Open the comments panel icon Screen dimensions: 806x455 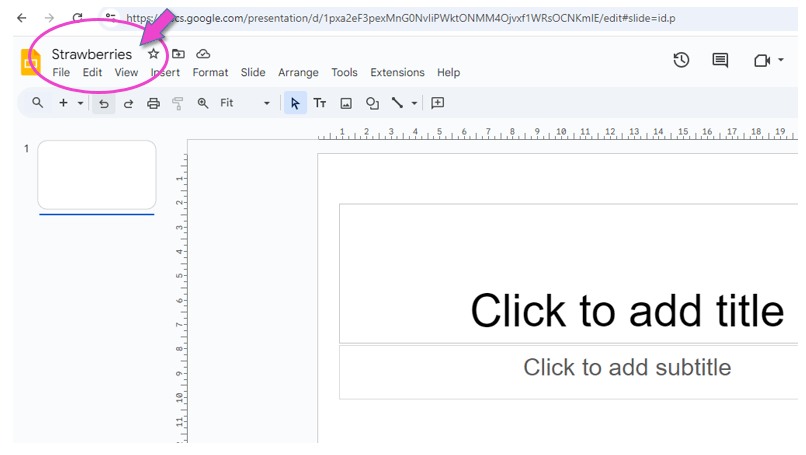point(720,61)
